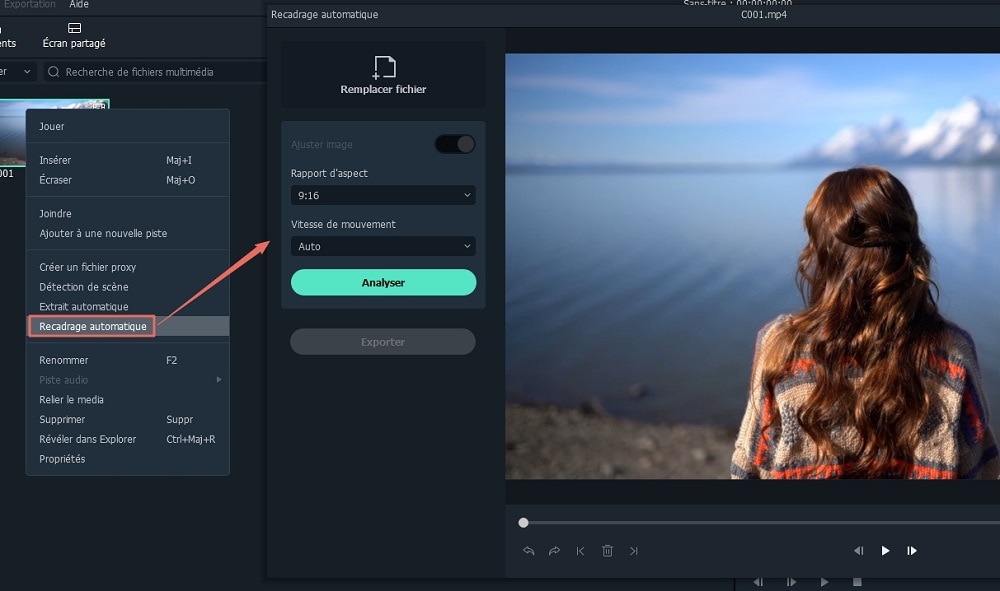Image resolution: width=1000 pixels, height=591 pixels.
Task: Open the Rapport d'aspect dropdown showing 9:16
Action: click(x=383, y=195)
